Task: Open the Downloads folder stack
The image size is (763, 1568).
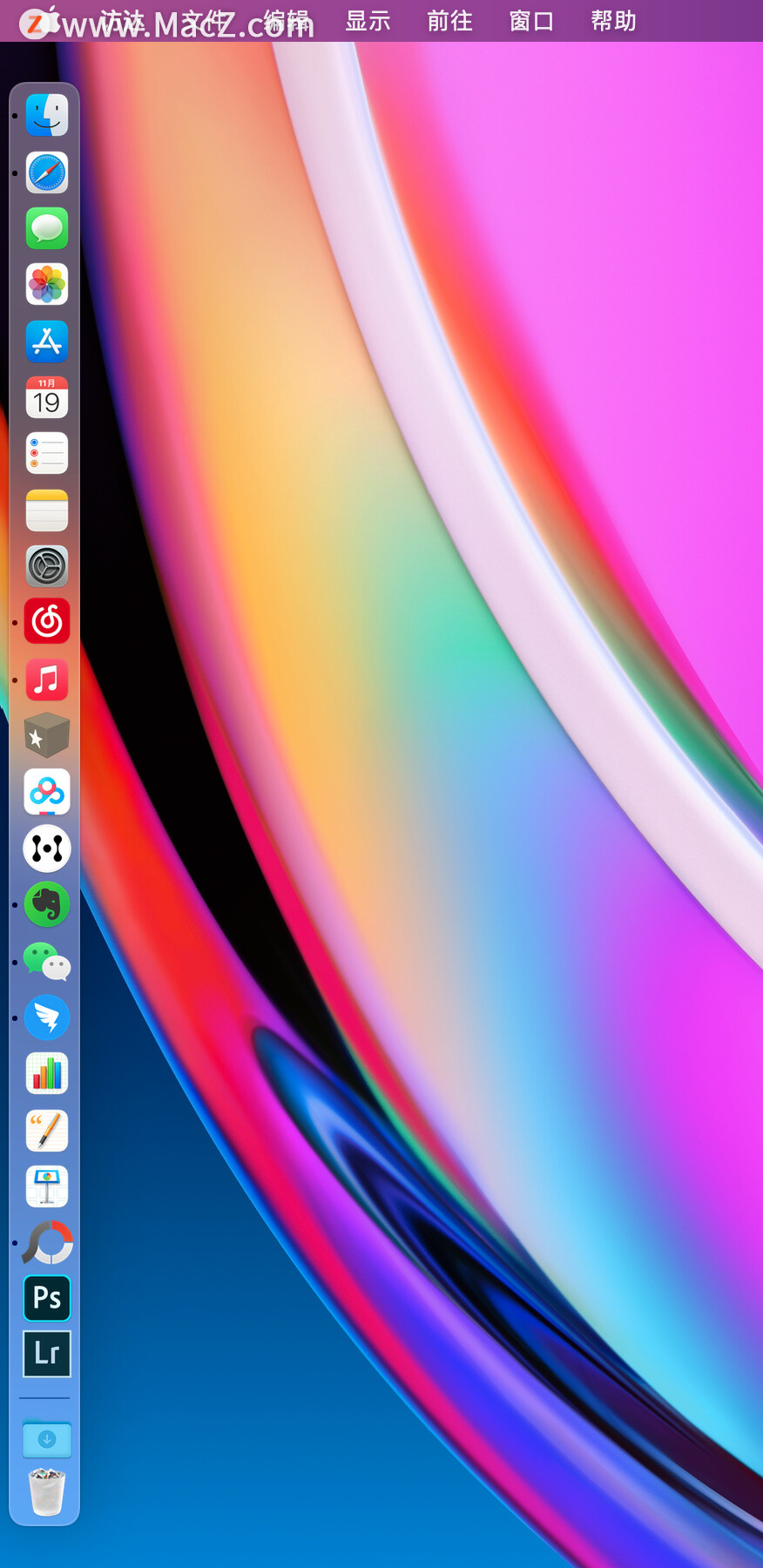Action: (47, 1438)
